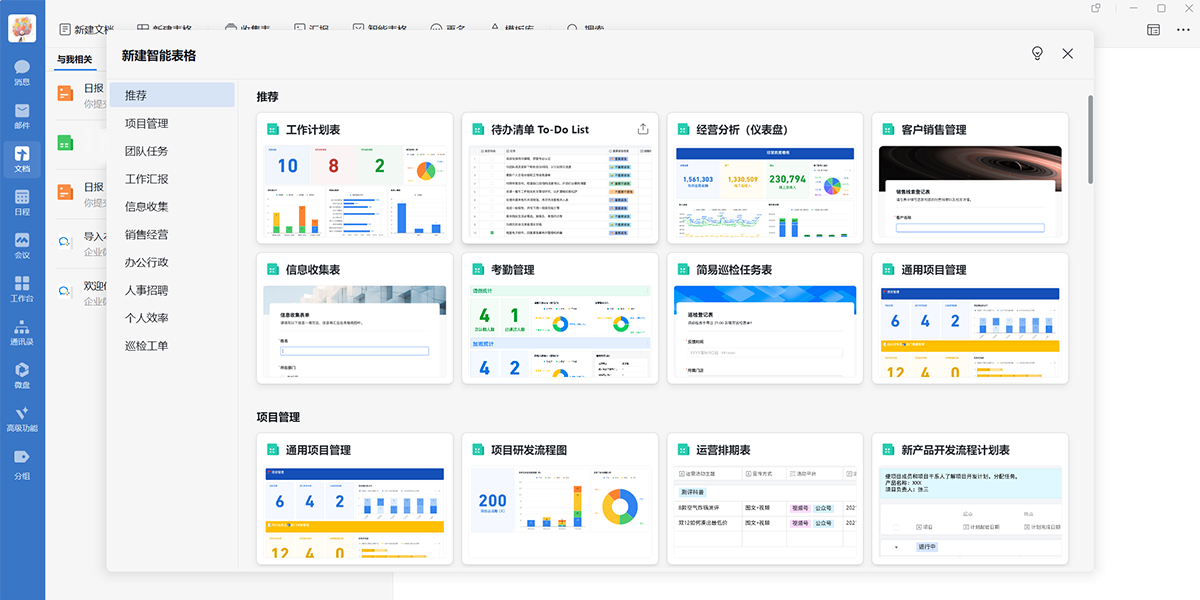Open Contacts (通讯录) sidebar icon

(x=22, y=330)
